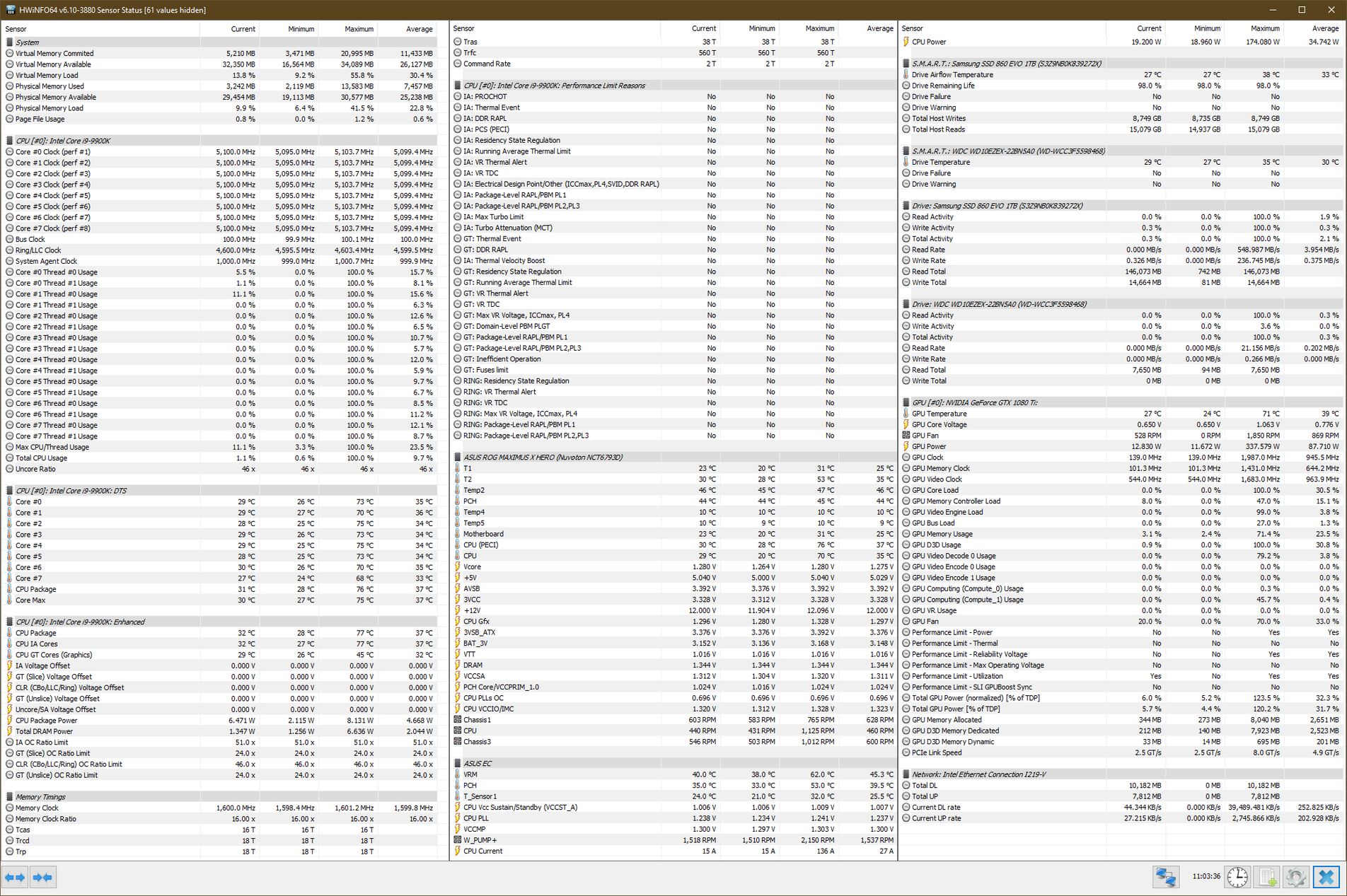Click the fan icon beside Chassis1

point(457,720)
